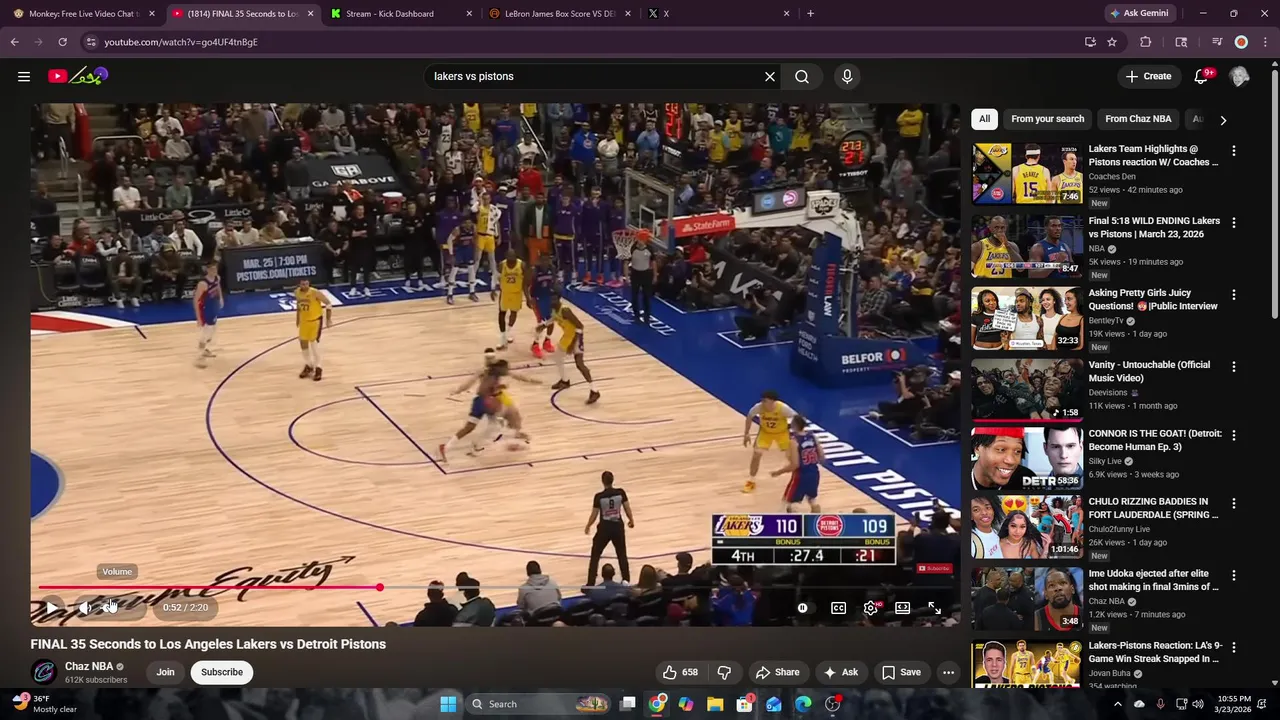Submit search with magnifying glass icon
This screenshot has width=1280, height=720.
[802, 76]
